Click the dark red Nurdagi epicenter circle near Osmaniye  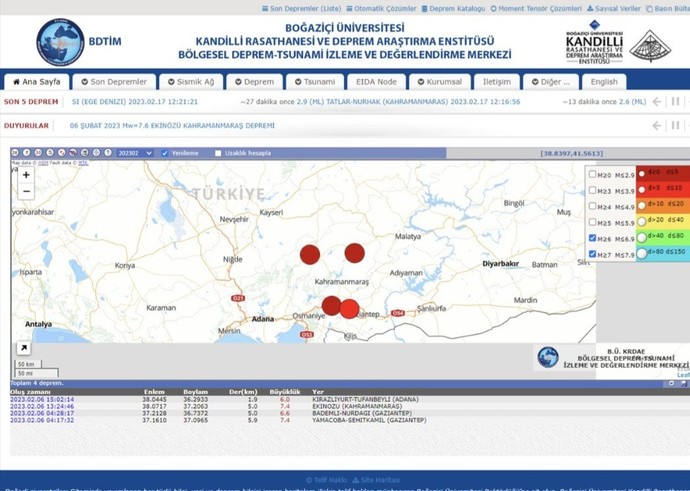pos(331,305)
